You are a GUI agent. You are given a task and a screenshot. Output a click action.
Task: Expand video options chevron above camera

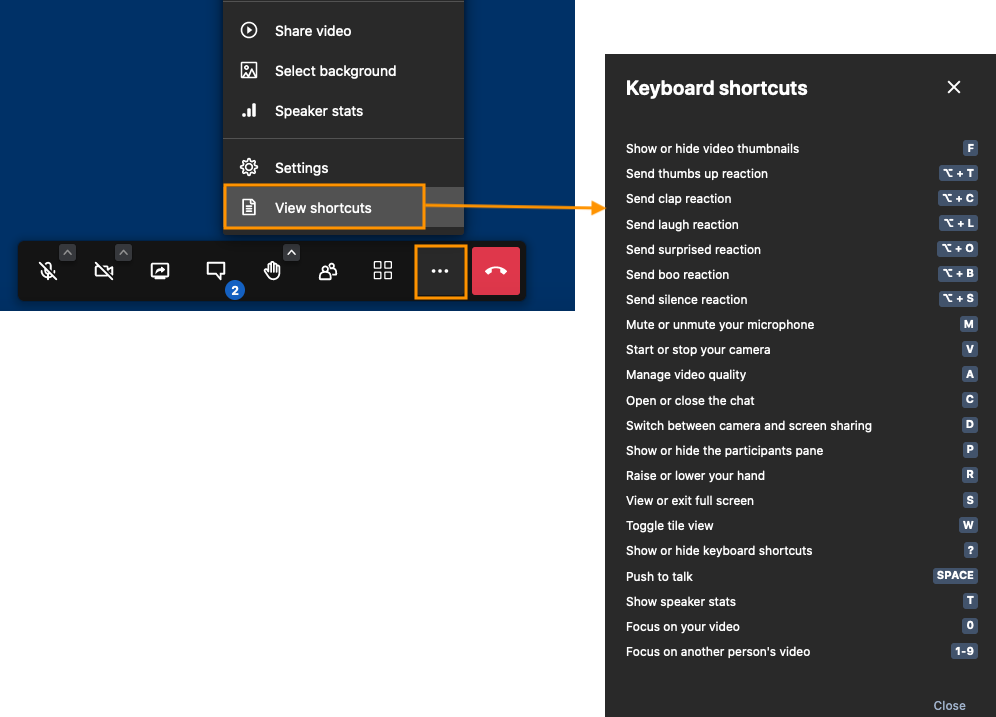point(123,252)
